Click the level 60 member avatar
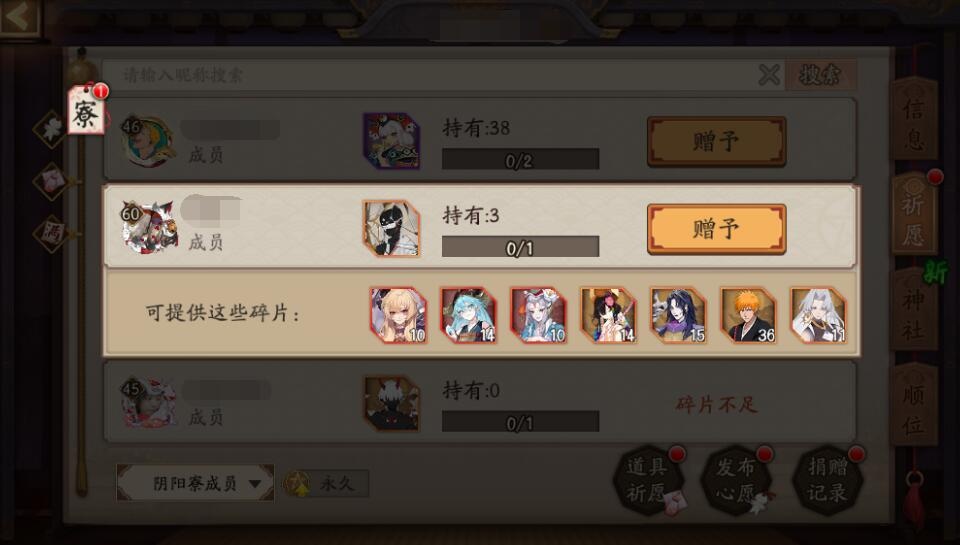Image resolution: width=960 pixels, height=545 pixels. pos(149,227)
